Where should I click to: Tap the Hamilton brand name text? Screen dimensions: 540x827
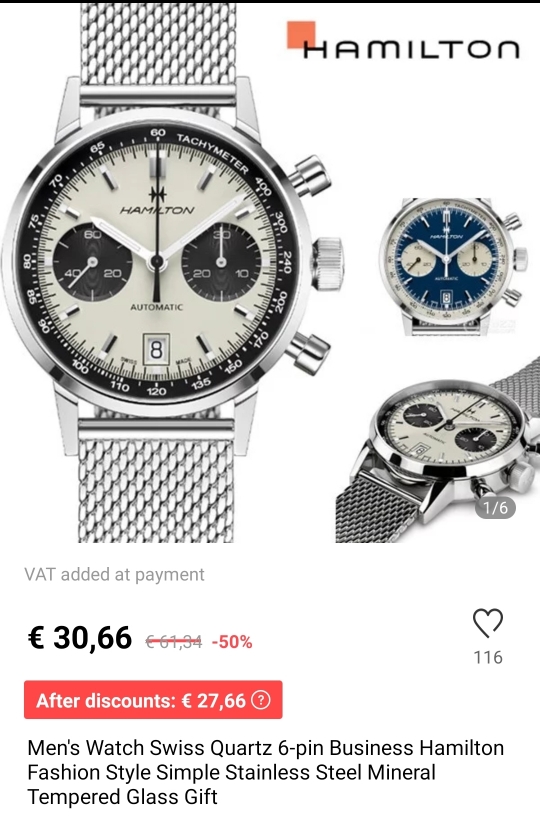(x=411, y=49)
